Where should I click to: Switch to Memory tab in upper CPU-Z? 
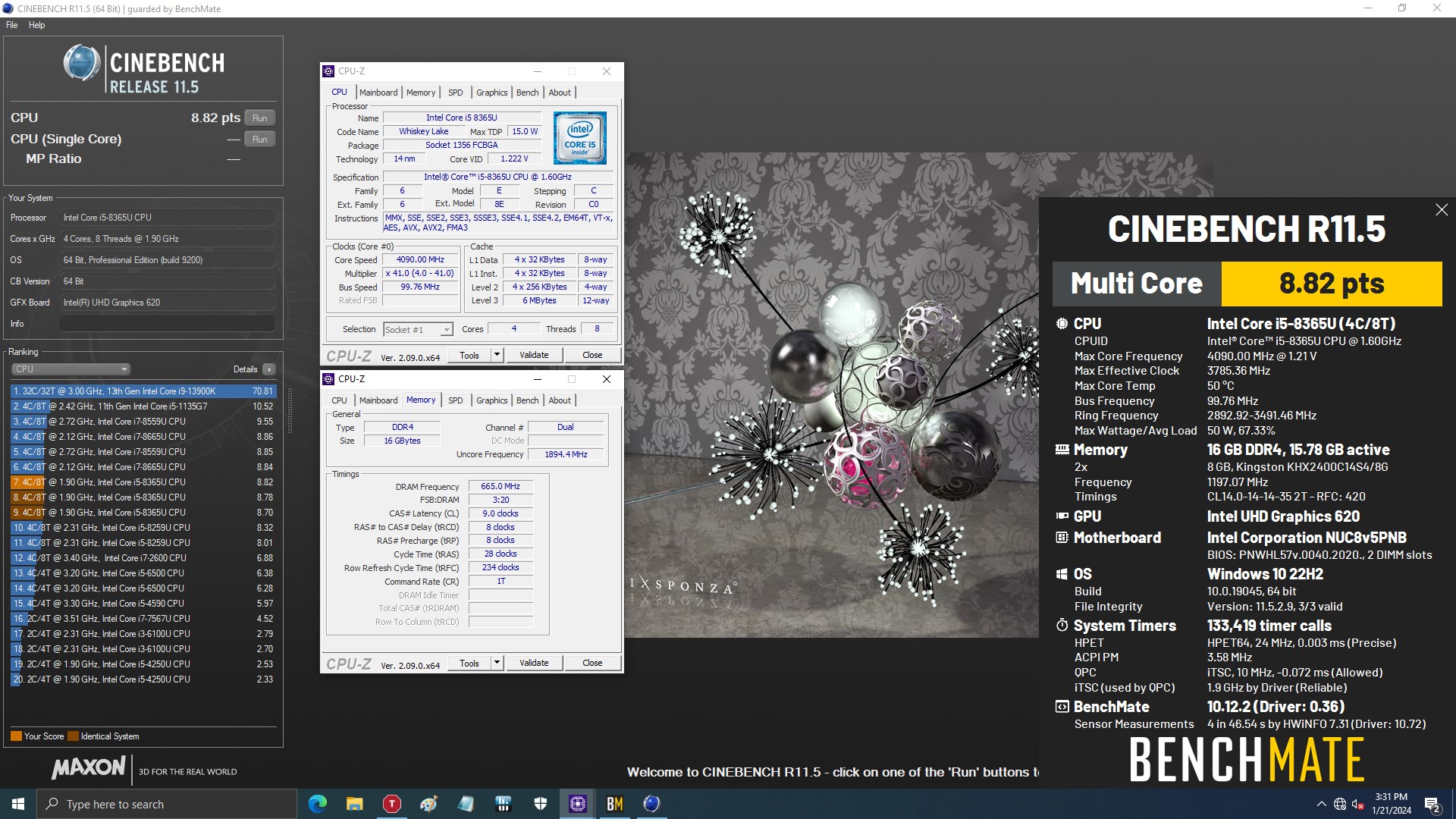(x=421, y=93)
